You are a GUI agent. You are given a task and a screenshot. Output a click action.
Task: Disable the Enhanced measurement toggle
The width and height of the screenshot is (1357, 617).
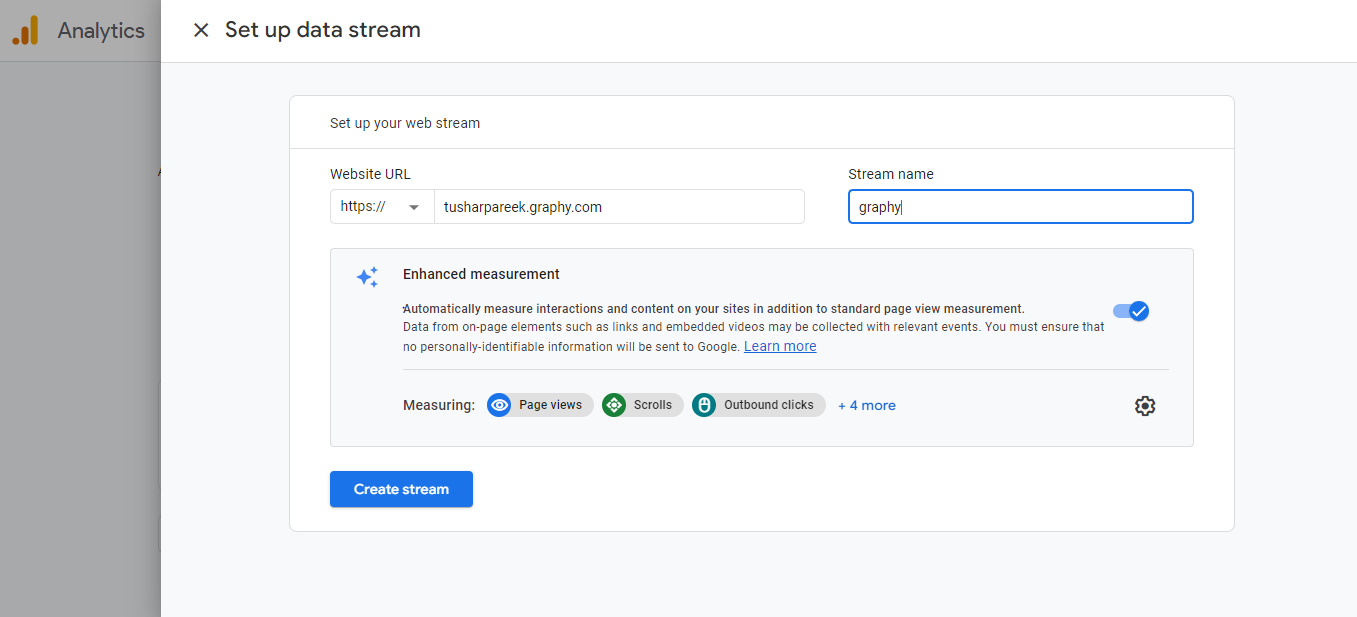(x=1131, y=311)
